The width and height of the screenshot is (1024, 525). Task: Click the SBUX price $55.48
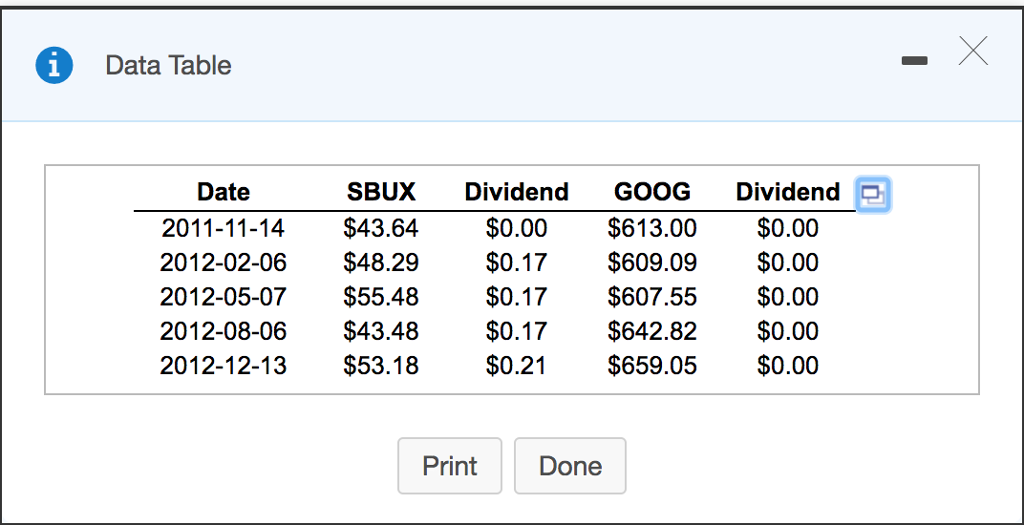pyautogui.click(x=381, y=297)
